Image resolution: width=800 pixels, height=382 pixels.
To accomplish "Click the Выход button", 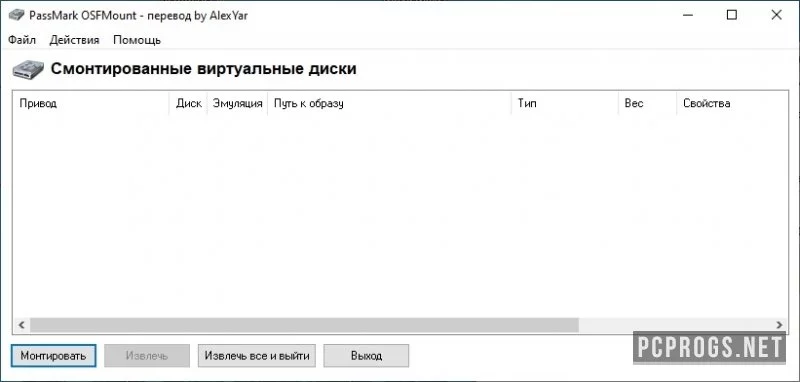I will click(366, 355).
